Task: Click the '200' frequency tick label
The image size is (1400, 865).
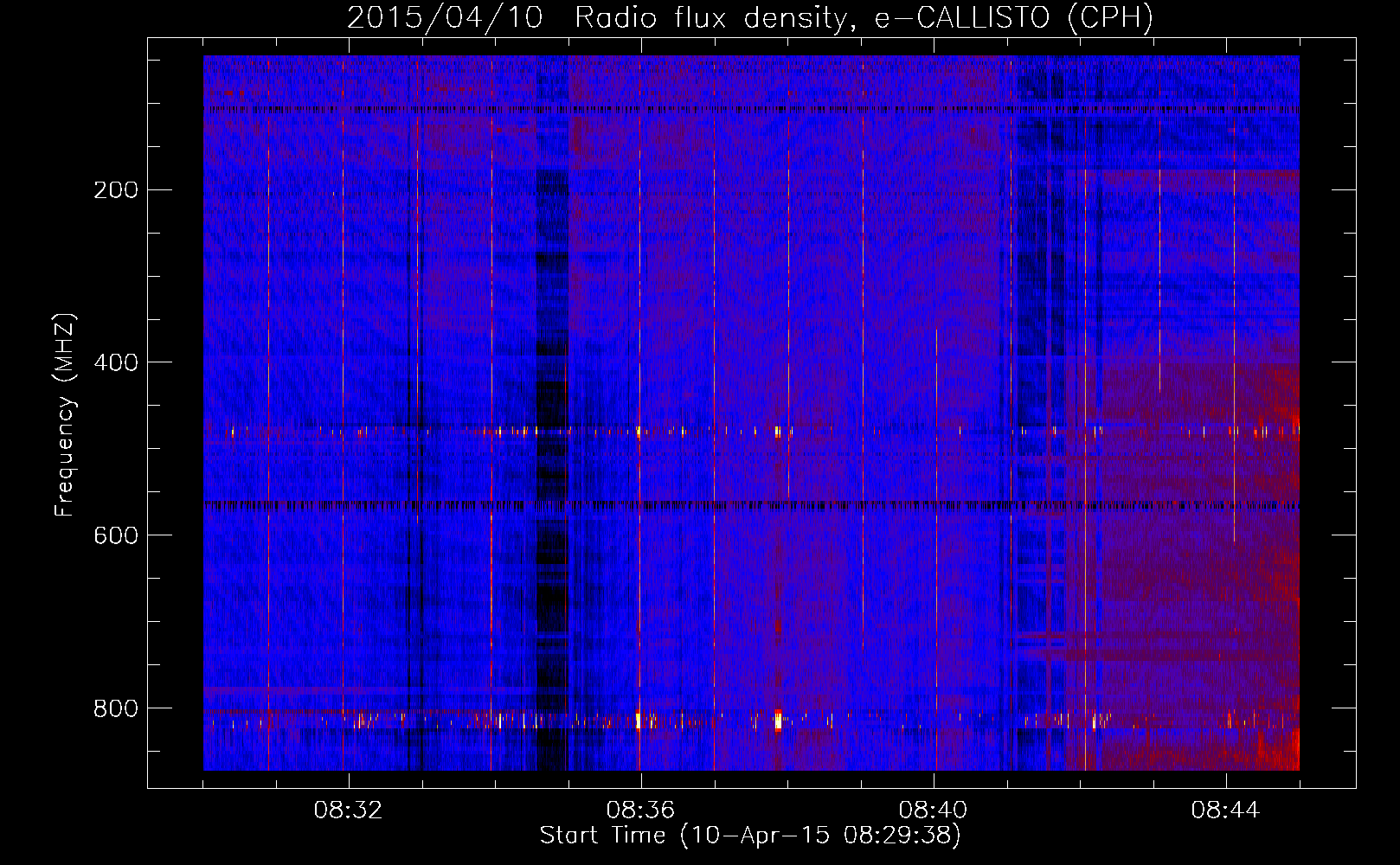Action: pyautogui.click(x=116, y=190)
